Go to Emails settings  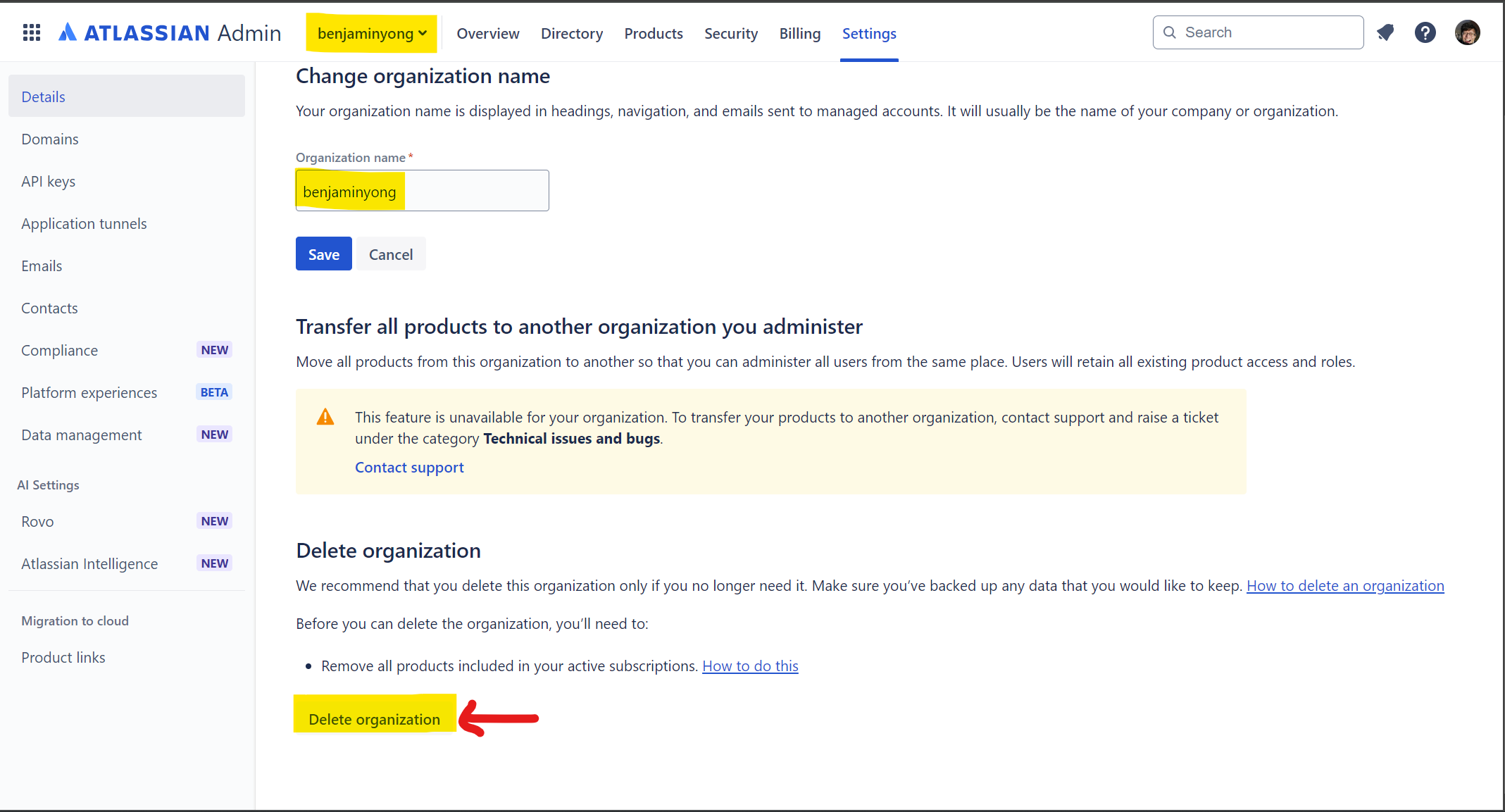127,266
